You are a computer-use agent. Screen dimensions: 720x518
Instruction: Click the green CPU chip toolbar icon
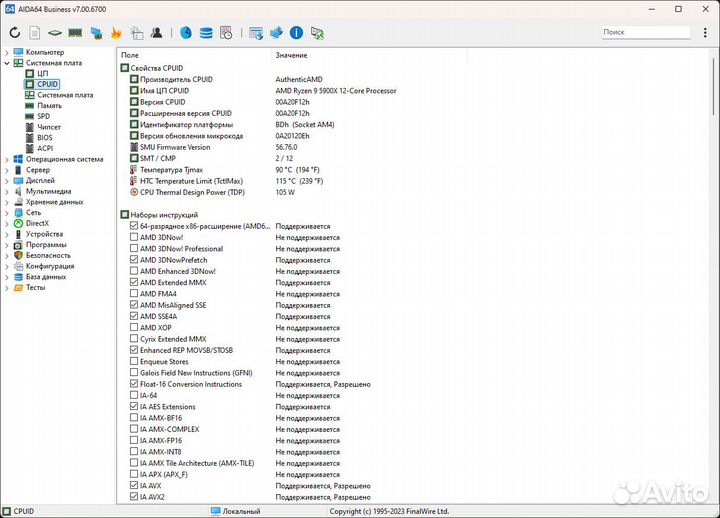55,33
